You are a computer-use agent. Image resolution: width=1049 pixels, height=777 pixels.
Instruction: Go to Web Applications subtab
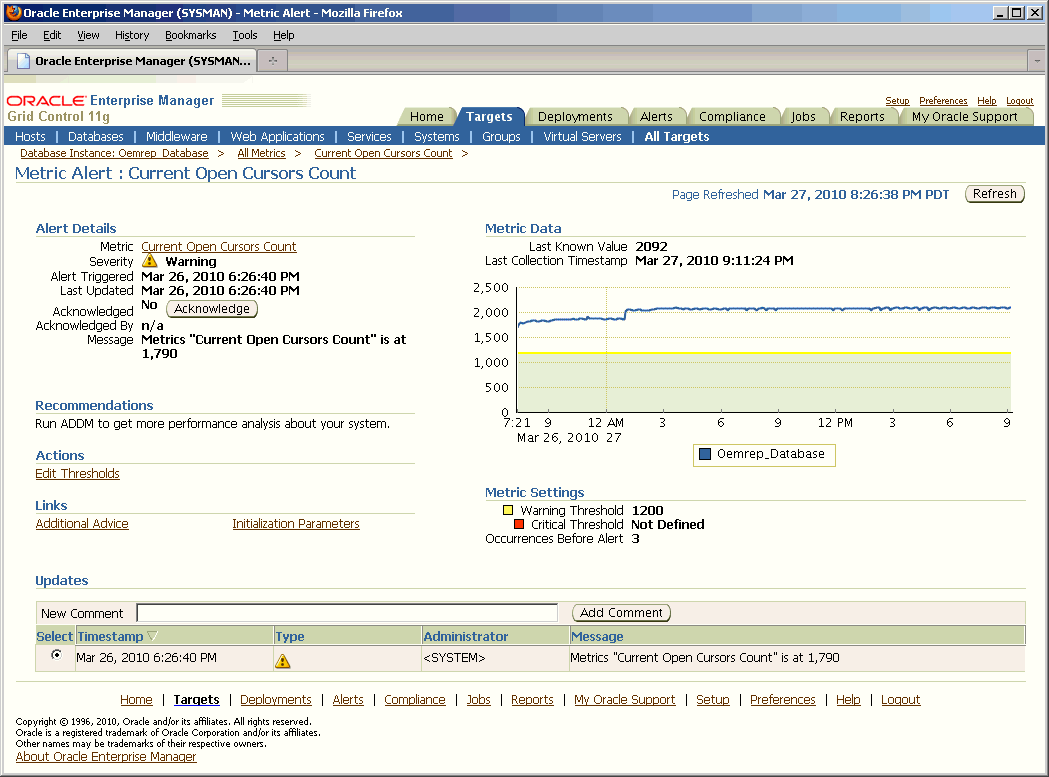coord(278,137)
